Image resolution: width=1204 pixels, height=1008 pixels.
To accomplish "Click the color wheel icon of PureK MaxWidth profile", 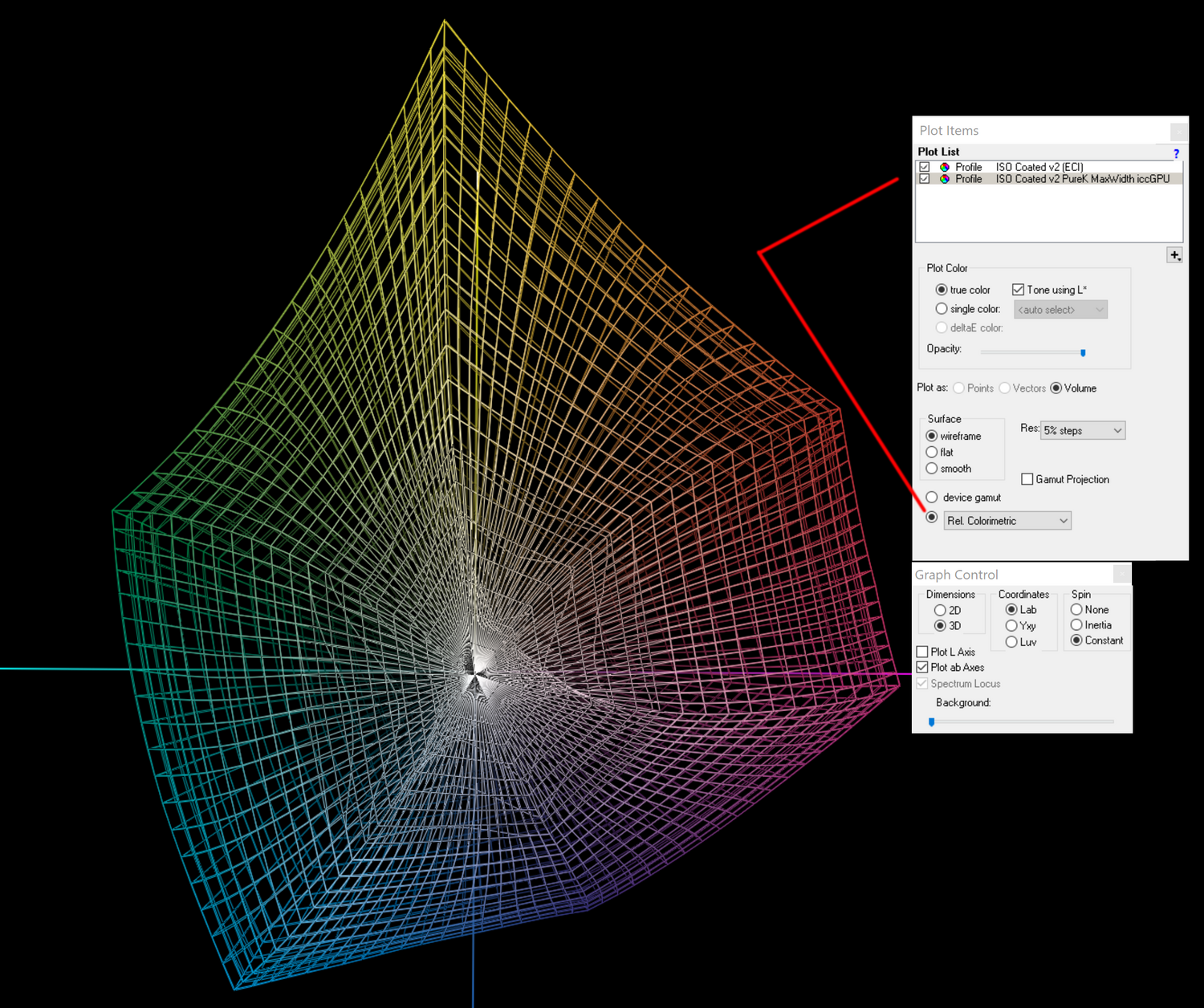I will (945, 179).
